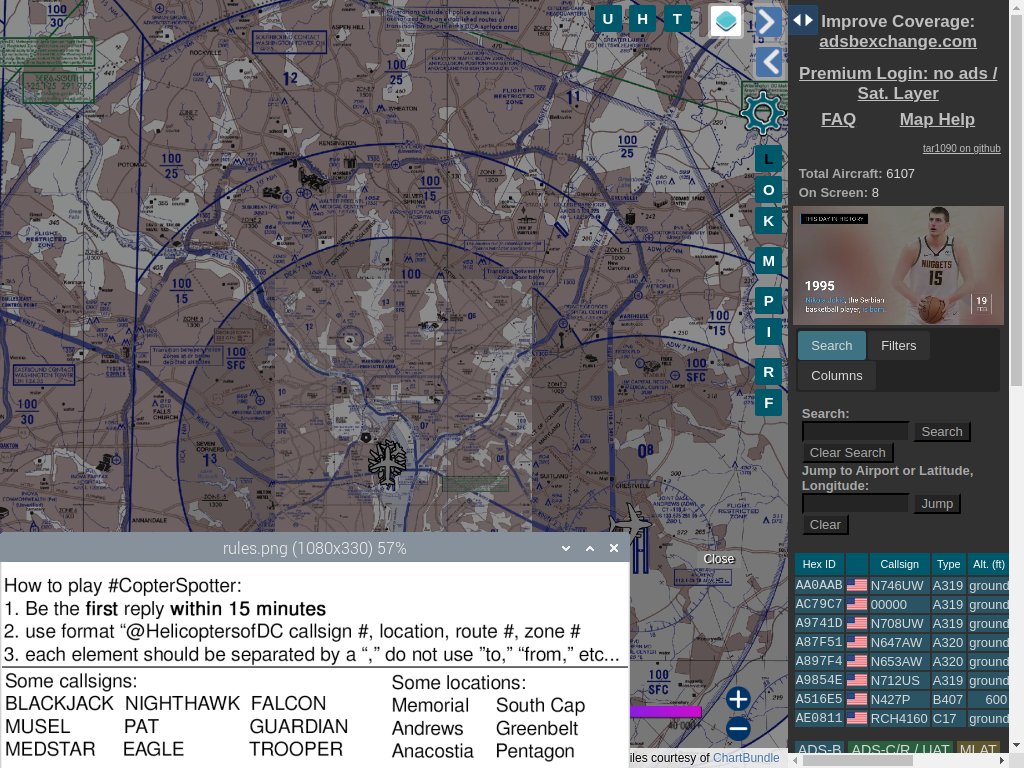
Task: Toggle the M sidebar button
Action: [x=768, y=260]
